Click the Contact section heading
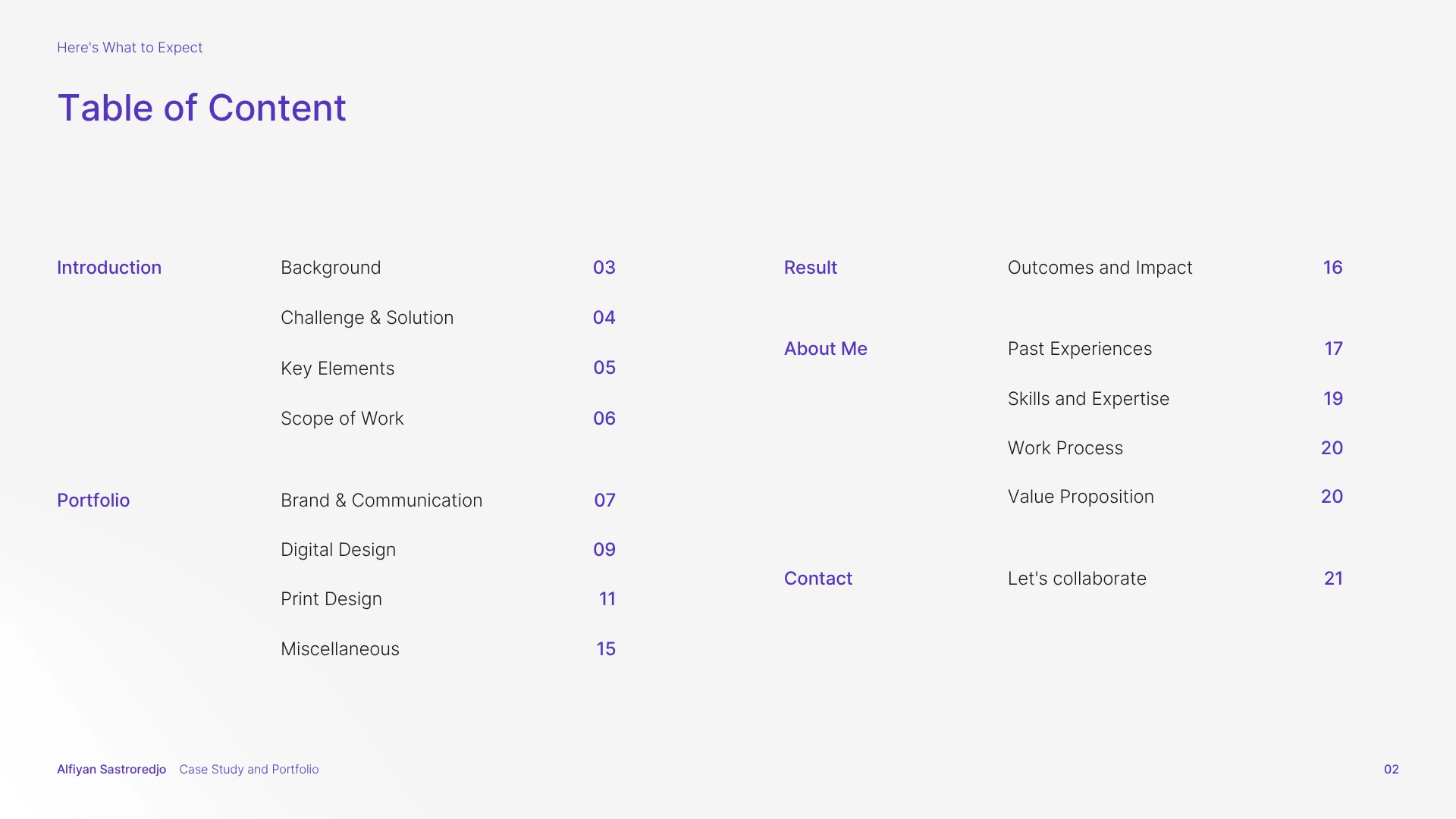Screen dimensions: 1456x819 [x=817, y=579]
